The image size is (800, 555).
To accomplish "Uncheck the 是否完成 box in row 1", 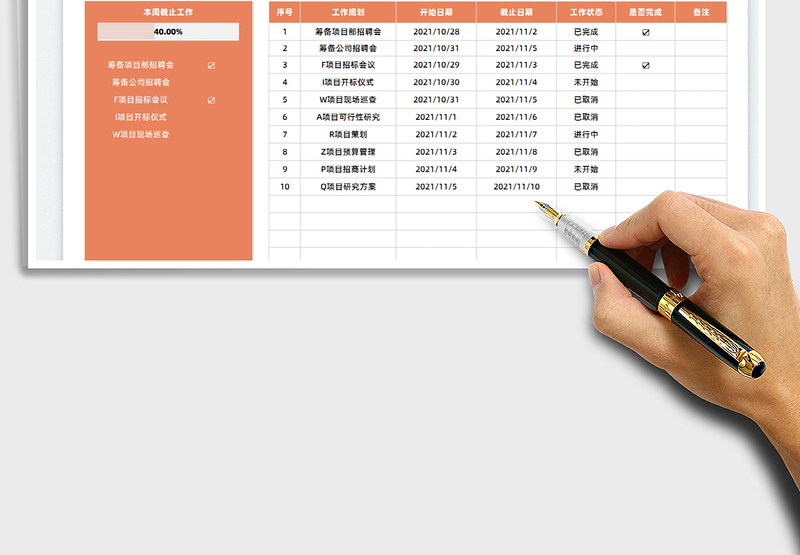I will [x=645, y=32].
